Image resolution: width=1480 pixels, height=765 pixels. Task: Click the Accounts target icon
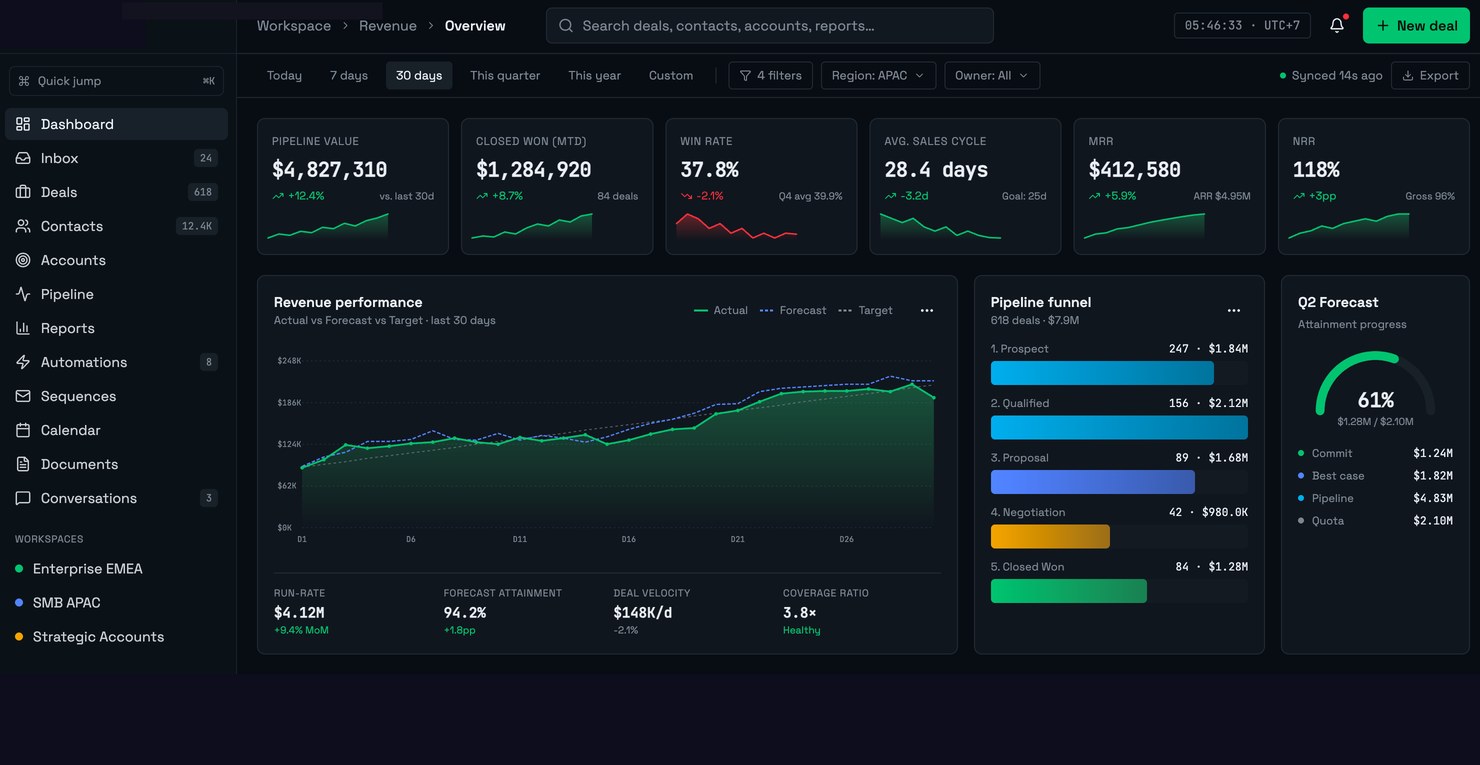pyautogui.click(x=23, y=260)
